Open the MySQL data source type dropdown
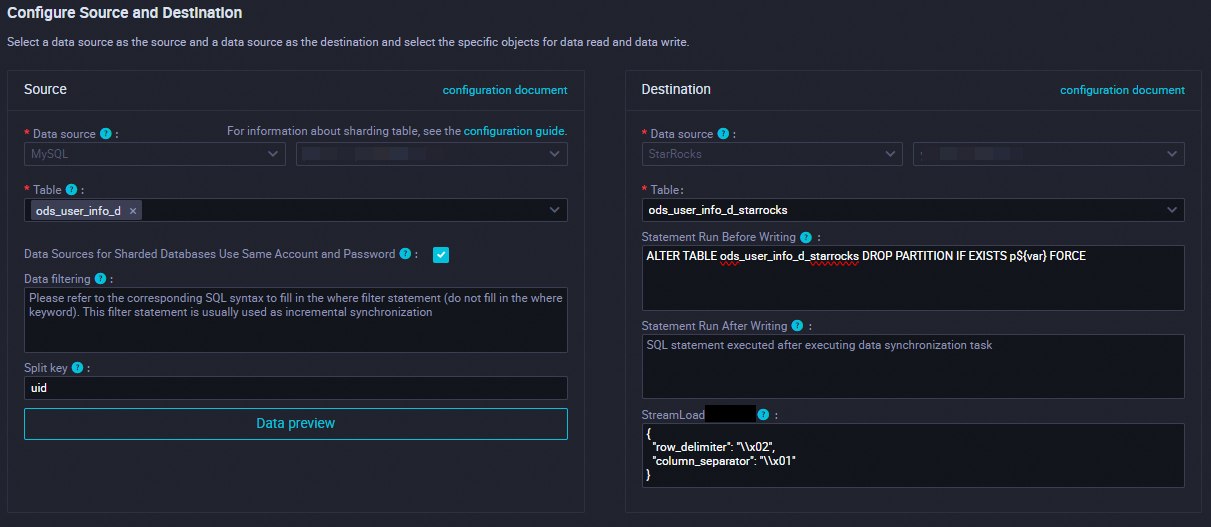The height and width of the screenshot is (527, 1211). tap(155, 154)
